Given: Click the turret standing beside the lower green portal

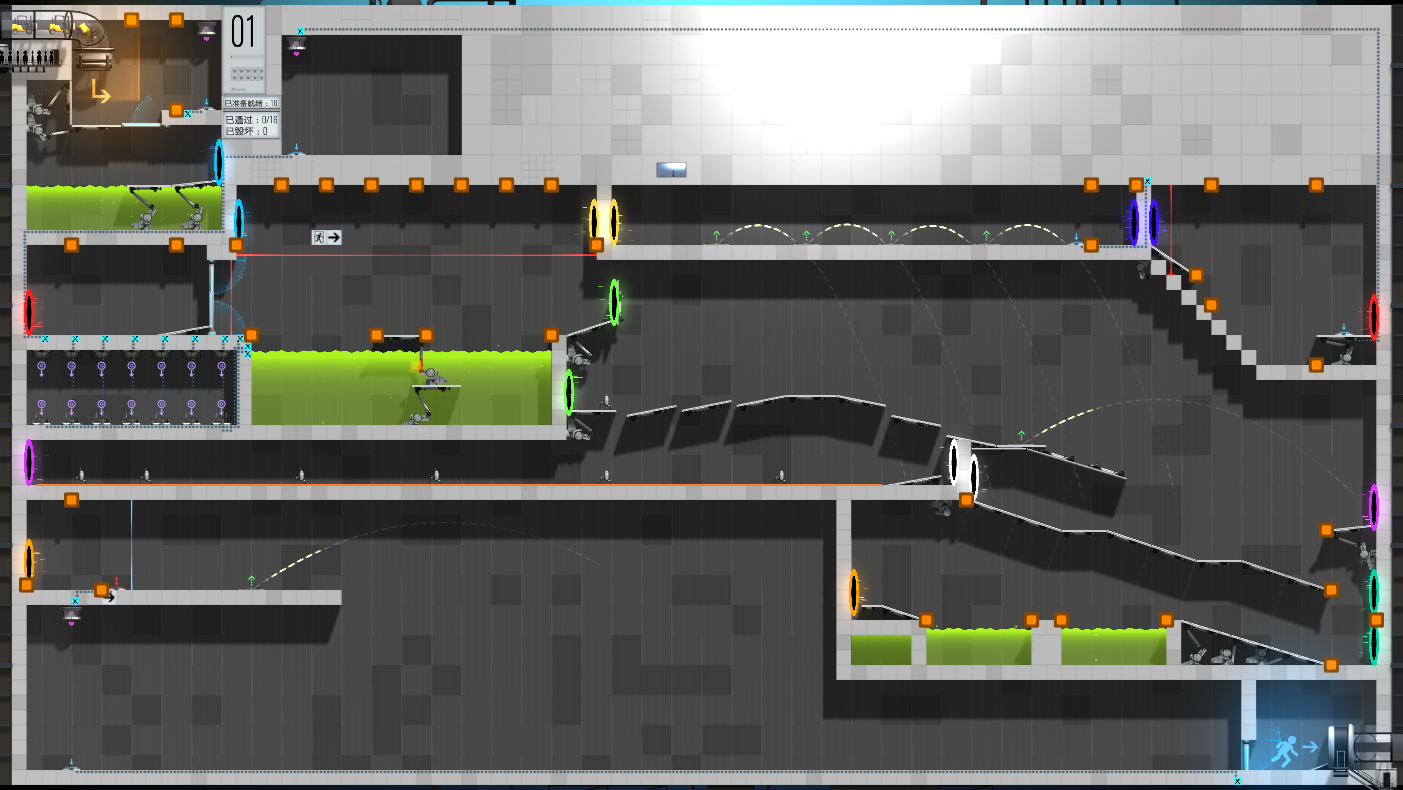Looking at the screenshot, I should 606,401.
